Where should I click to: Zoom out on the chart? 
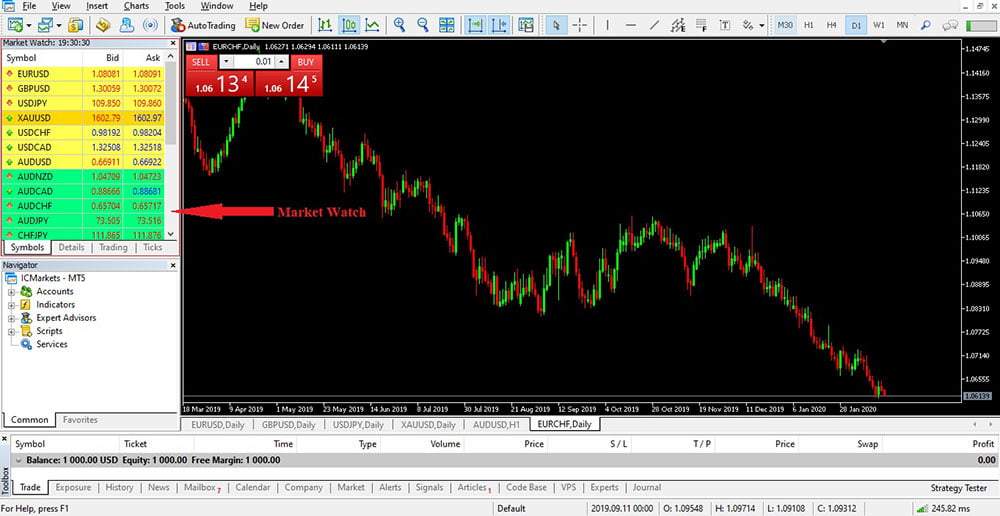pos(423,26)
